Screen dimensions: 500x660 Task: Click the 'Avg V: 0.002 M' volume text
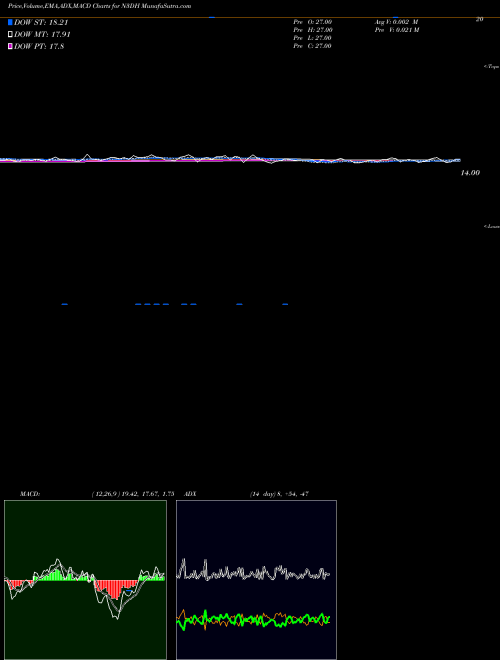(396, 21)
